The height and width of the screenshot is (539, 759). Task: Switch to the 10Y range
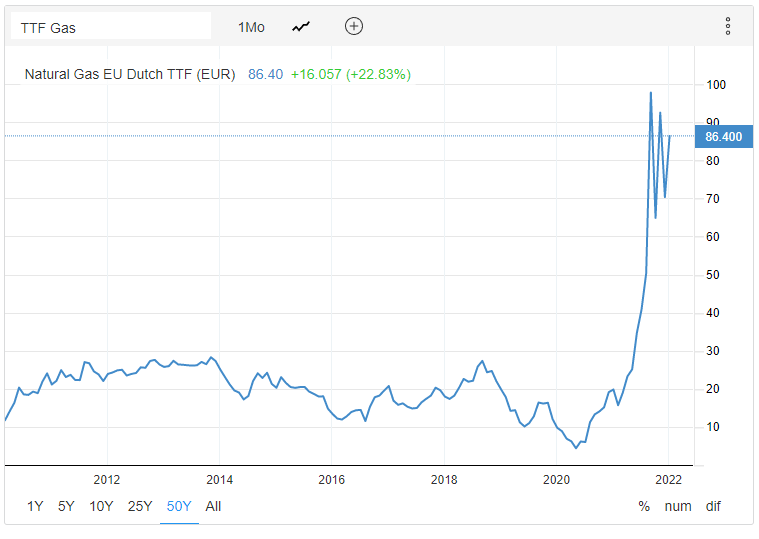click(101, 506)
